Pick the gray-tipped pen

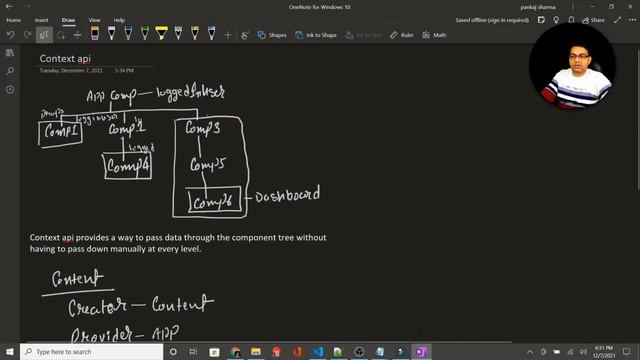coord(178,33)
